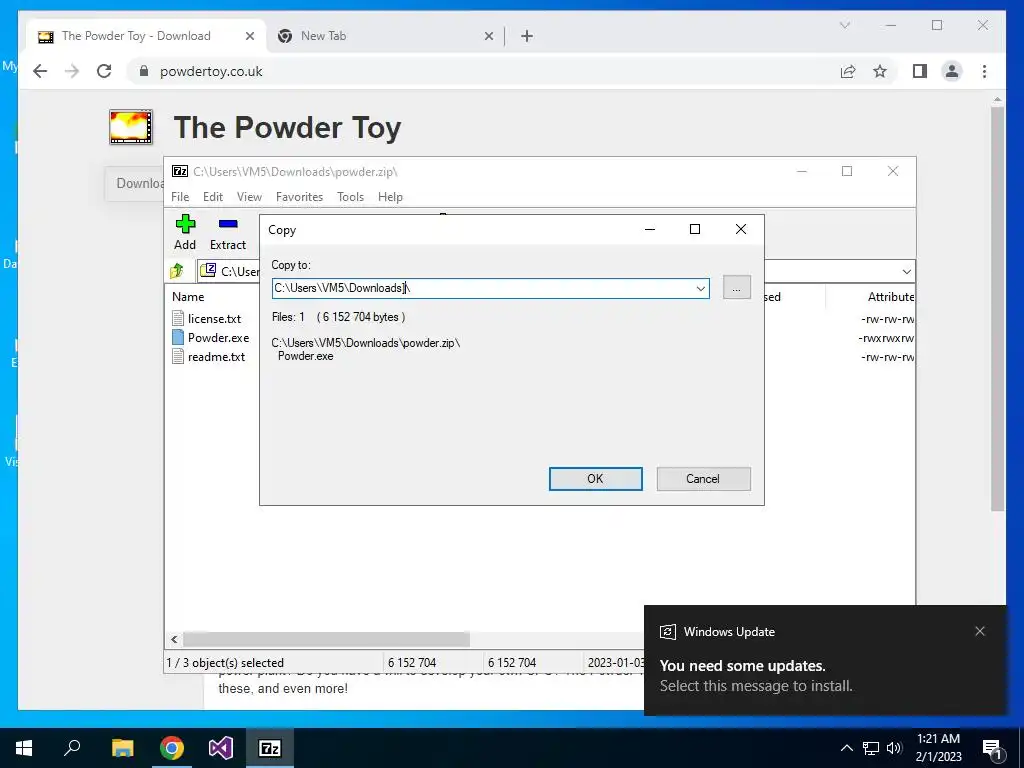Go back in Chrome browser
The image size is (1024, 768).
[x=40, y=71]
